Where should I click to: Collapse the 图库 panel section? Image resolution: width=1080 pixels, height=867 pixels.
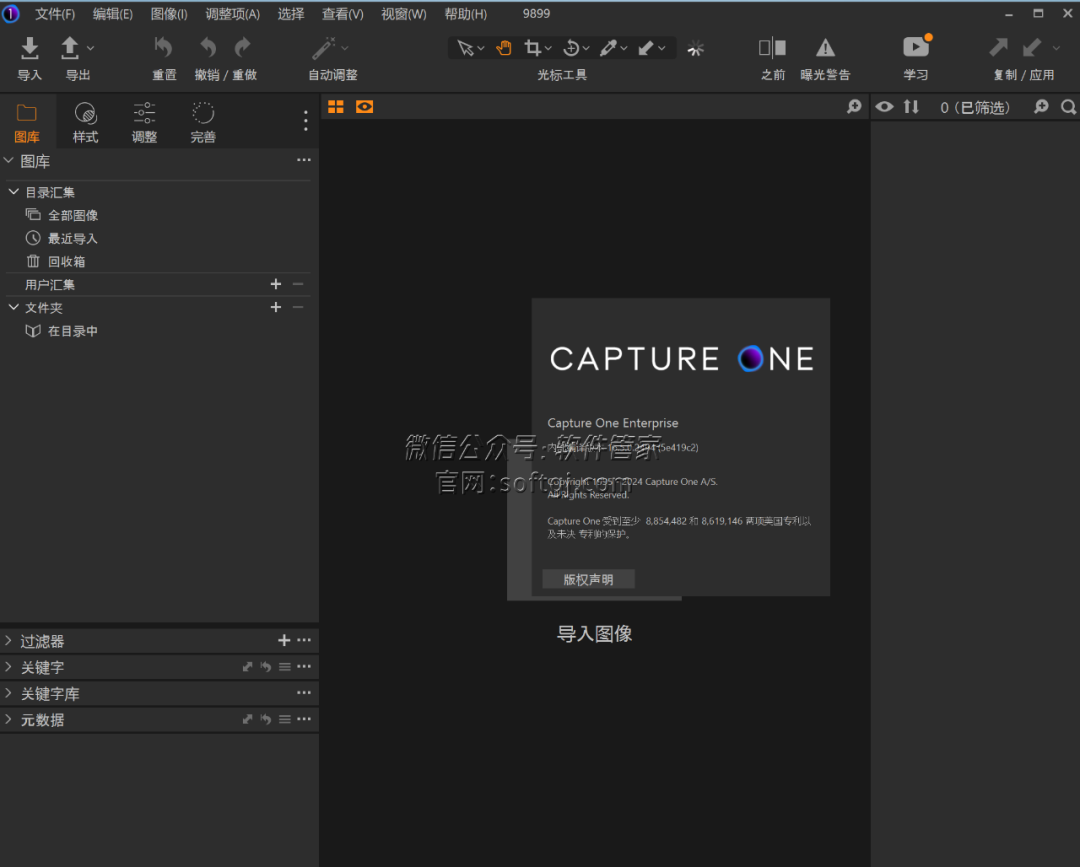point(9,160)
